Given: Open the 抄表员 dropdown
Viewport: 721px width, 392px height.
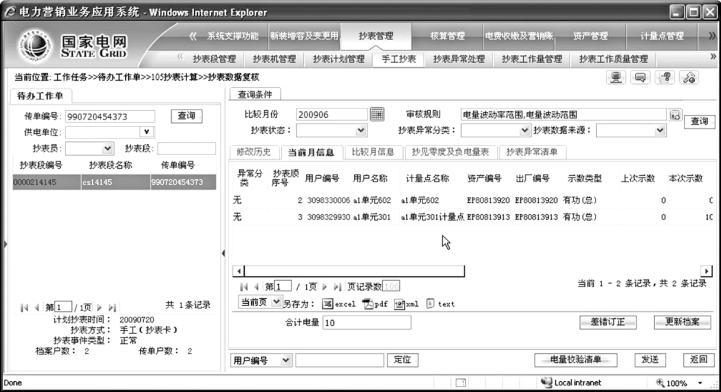Looking at the screenshot, I should [x=108, y=148].
